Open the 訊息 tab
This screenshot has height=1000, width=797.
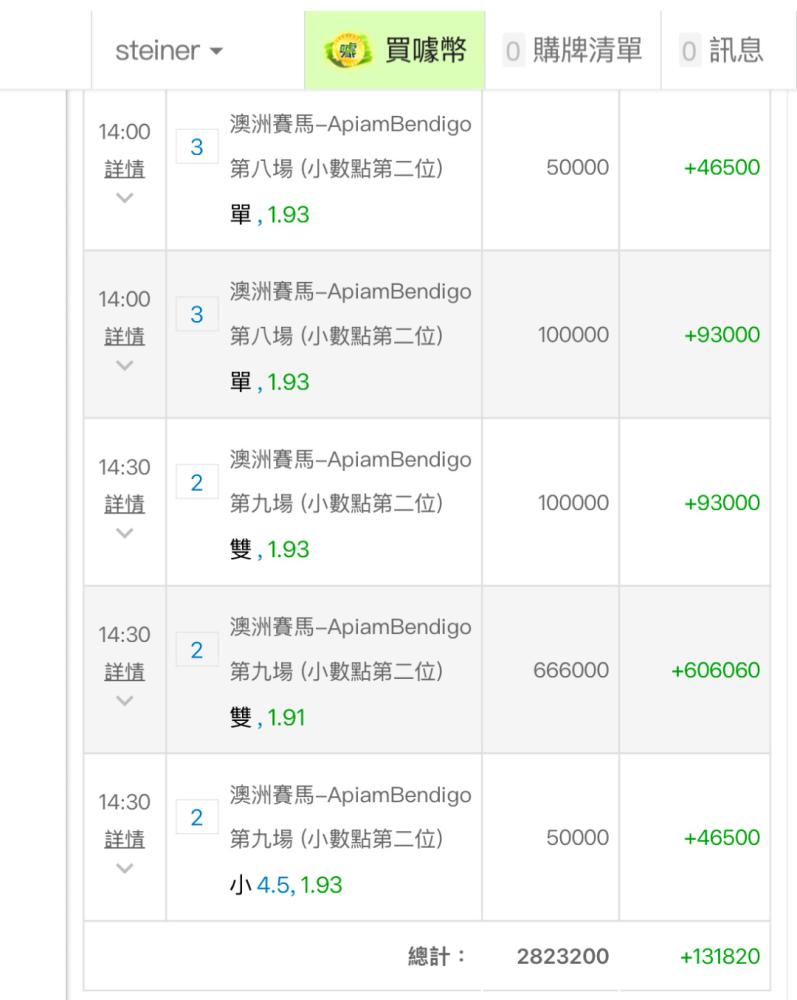(722, 52)
